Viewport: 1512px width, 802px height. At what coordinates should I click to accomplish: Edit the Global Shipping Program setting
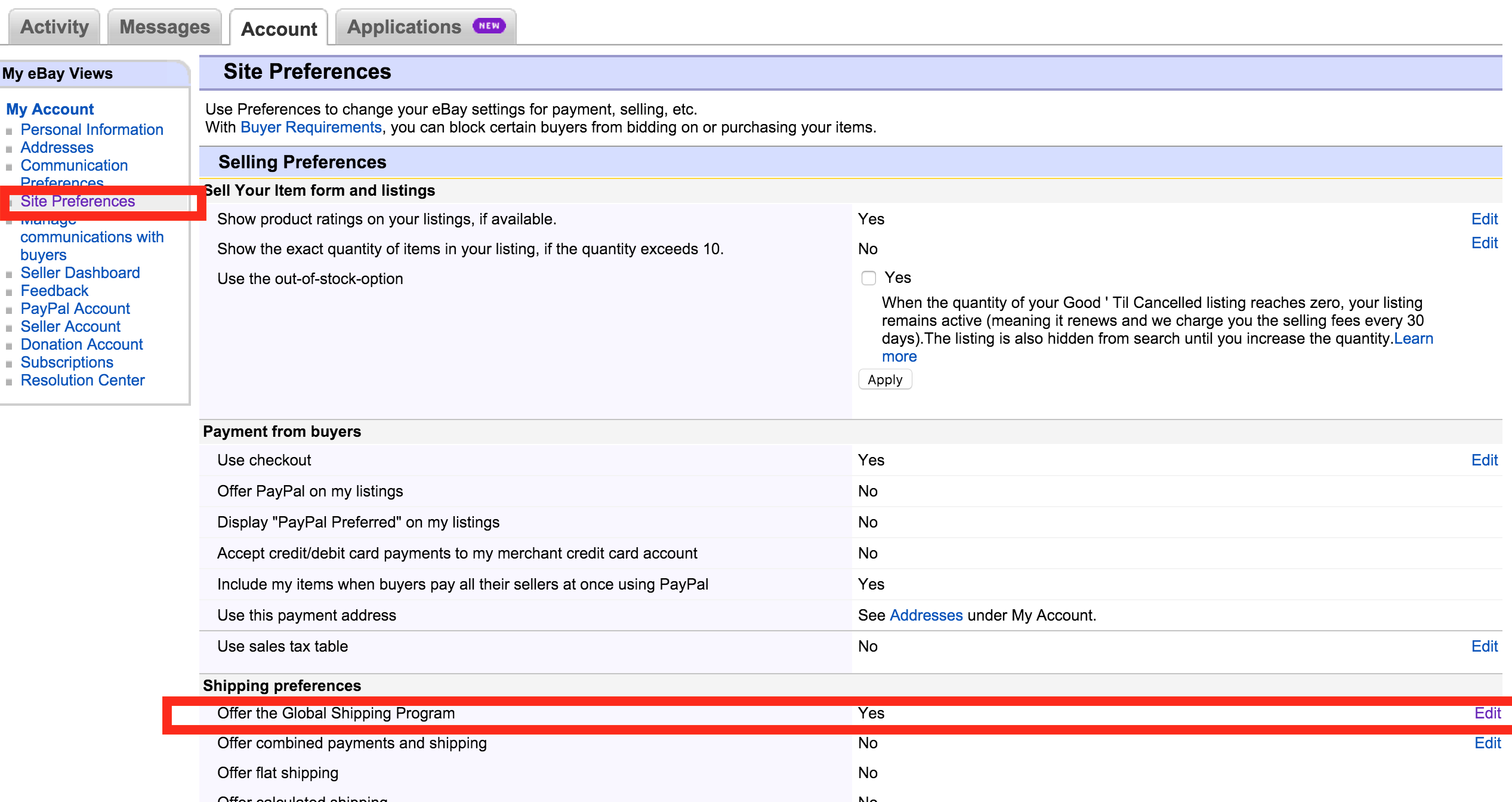click(x=1488, y=713)
